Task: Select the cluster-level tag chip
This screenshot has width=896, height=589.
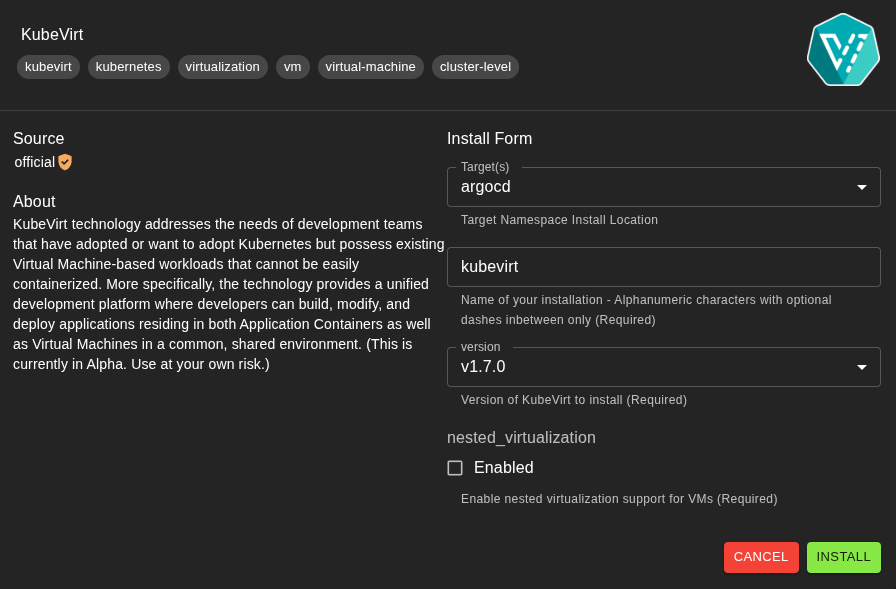Action: 475,67
